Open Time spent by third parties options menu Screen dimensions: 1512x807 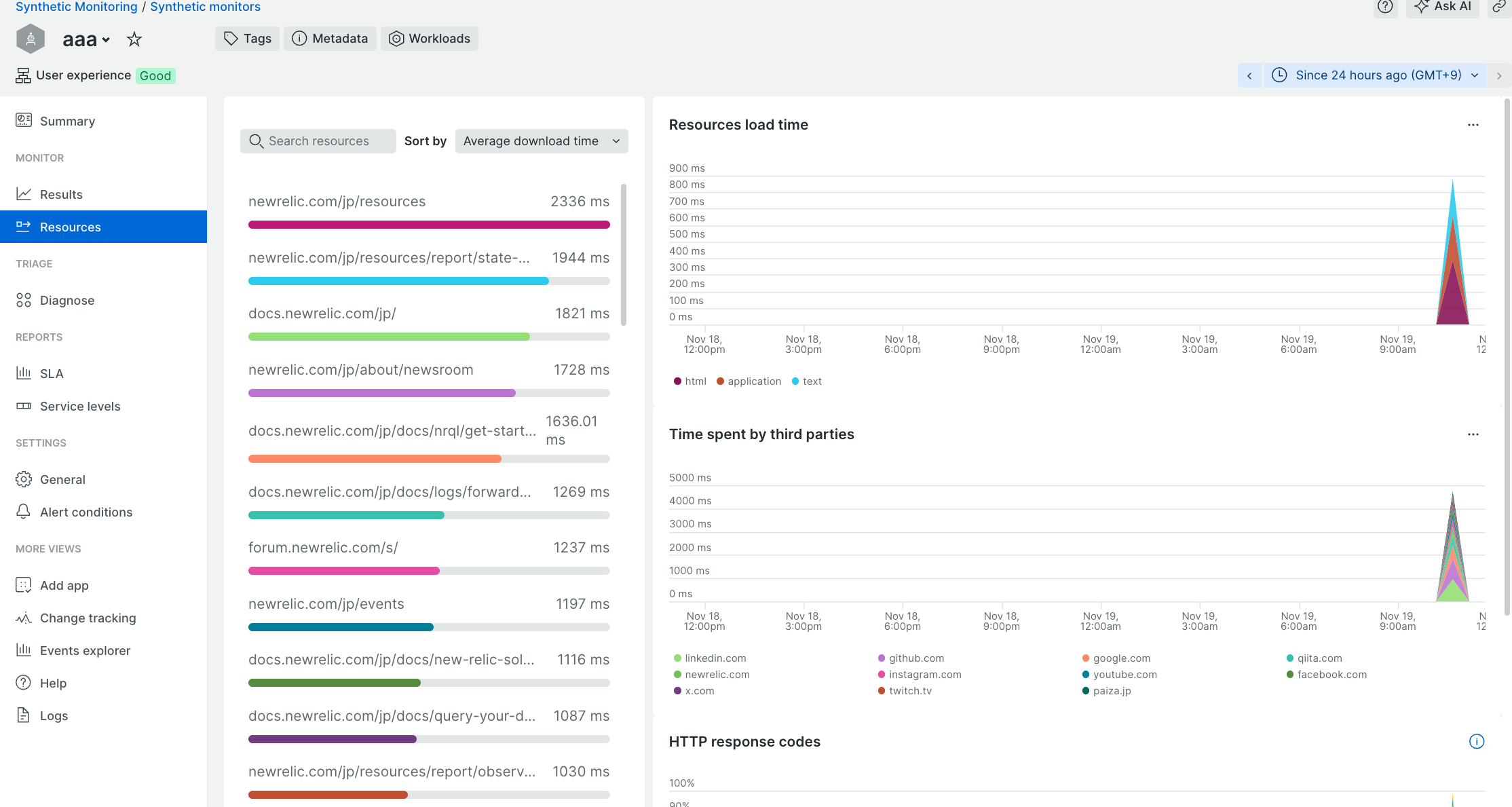[x=1473, y=434]
